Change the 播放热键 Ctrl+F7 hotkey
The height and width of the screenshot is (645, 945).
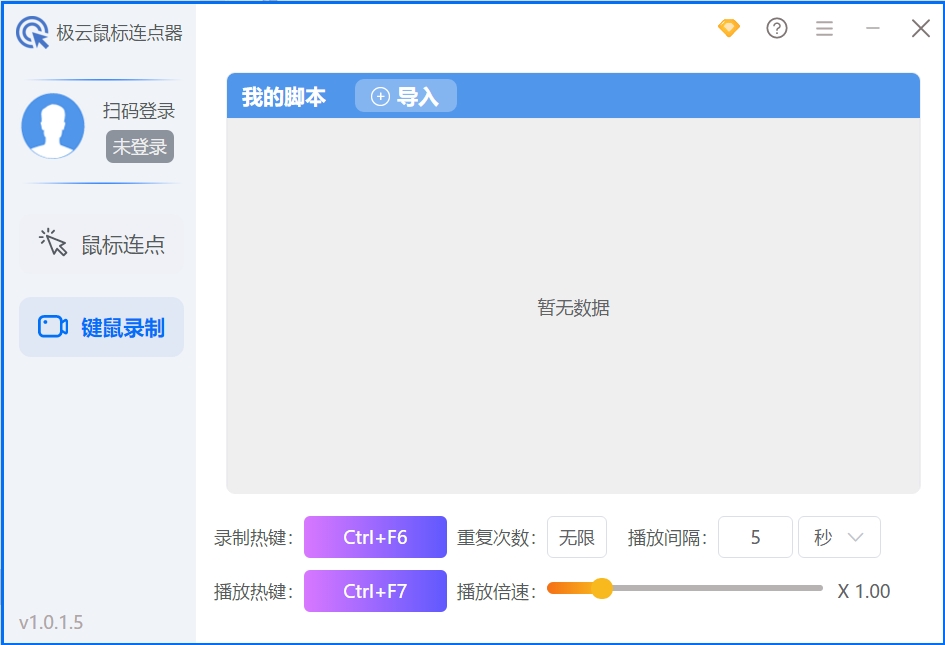coord(375,591)
